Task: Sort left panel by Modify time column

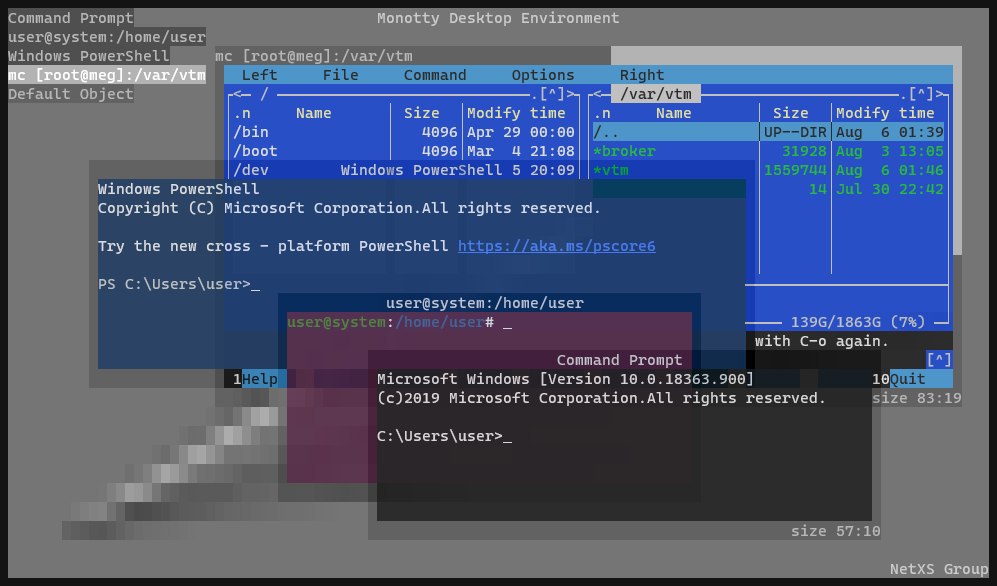Action: tap(516, 113)
